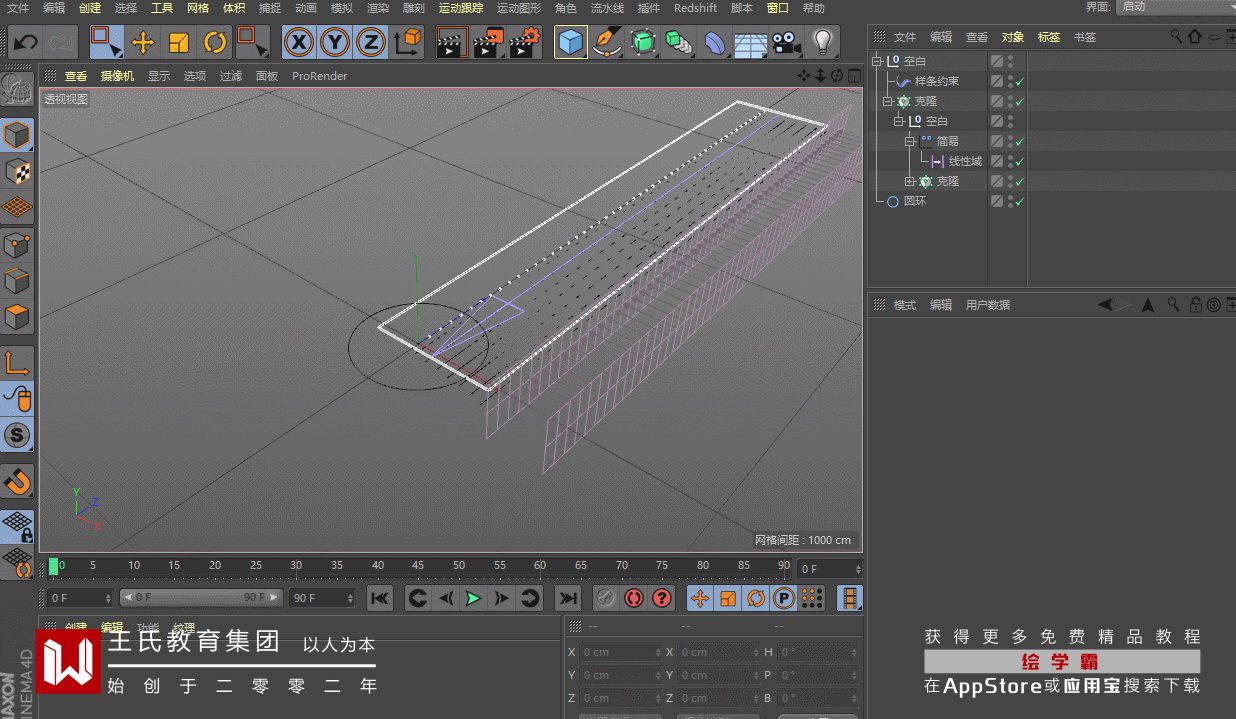Add a Light object from toolbar

tap(822, 42)
